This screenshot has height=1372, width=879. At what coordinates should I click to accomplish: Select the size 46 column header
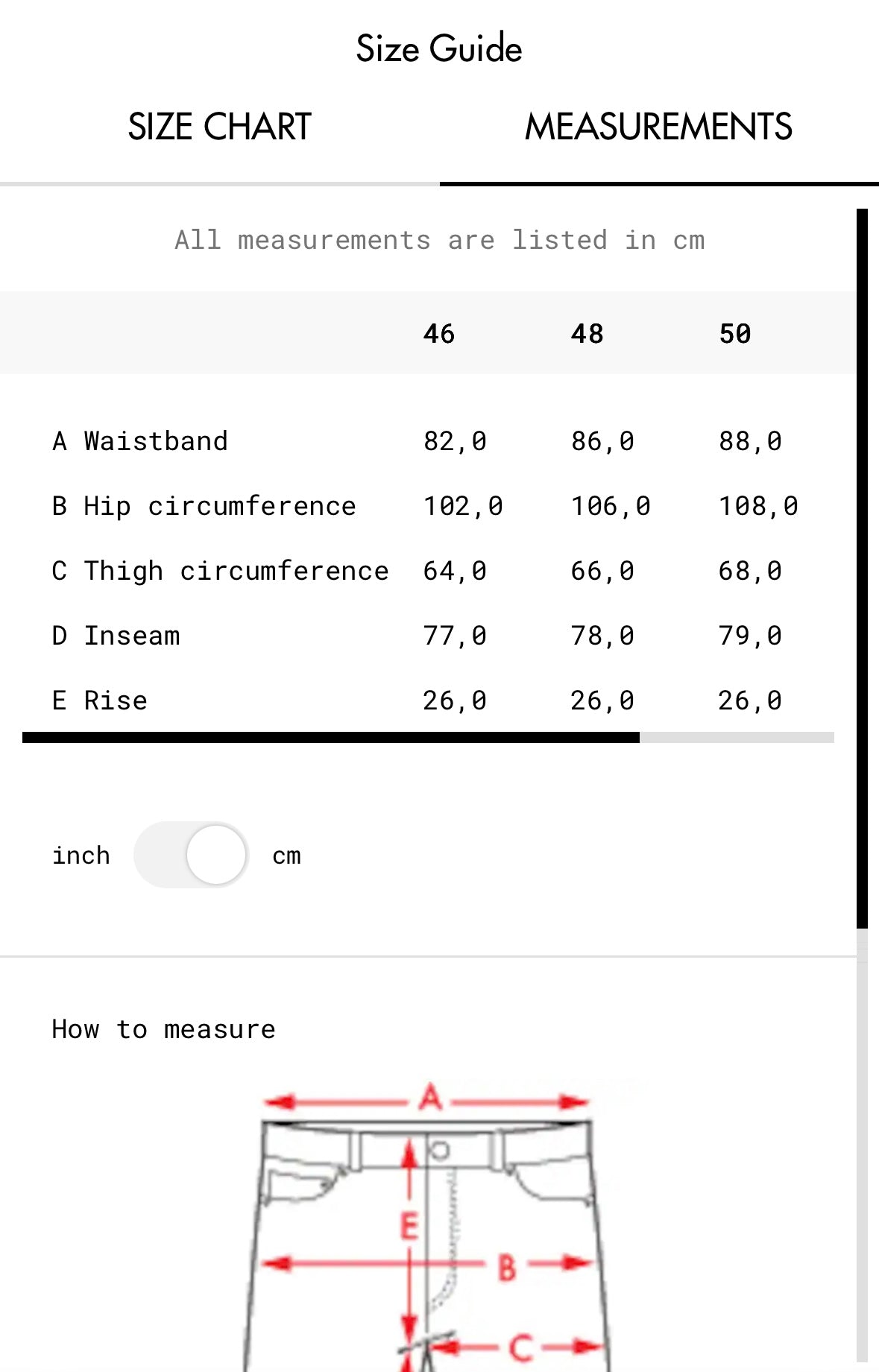[x=439, y=333]
